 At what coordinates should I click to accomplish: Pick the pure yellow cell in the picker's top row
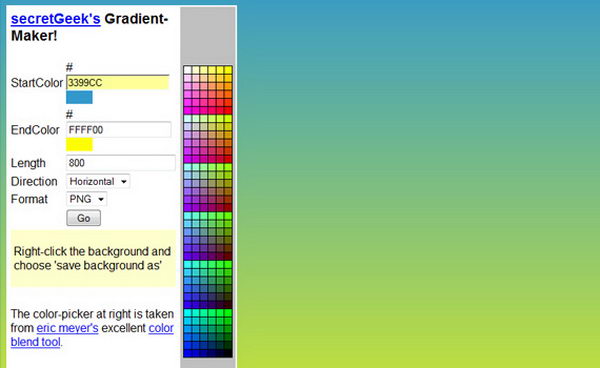(228, 70)
